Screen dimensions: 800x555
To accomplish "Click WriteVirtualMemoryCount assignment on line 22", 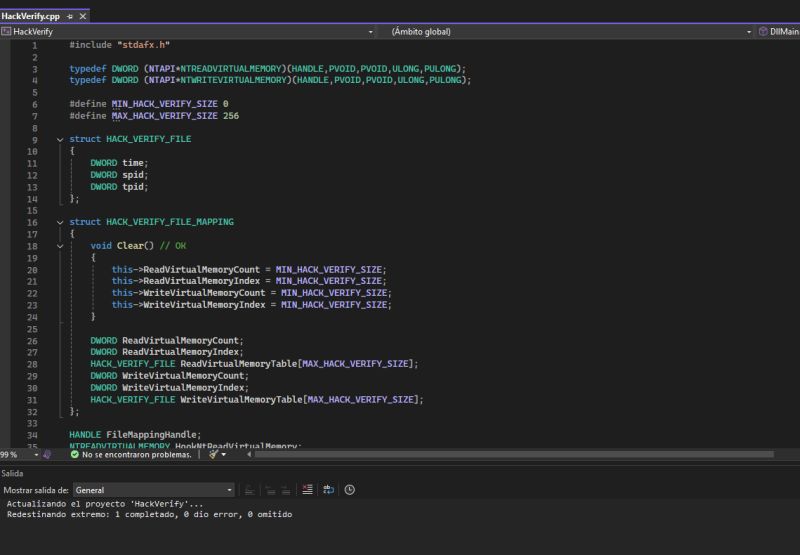I will (252, 293).
